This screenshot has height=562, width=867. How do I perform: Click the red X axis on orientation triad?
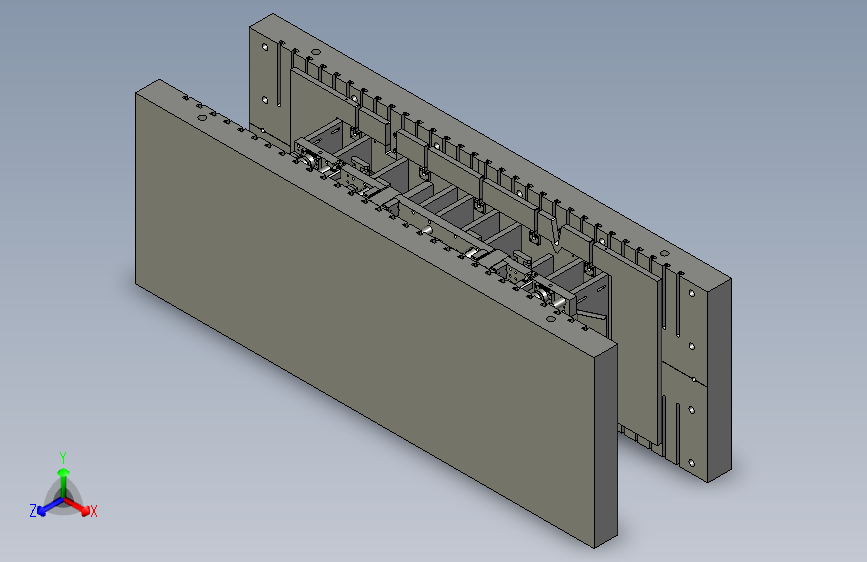click(x=77, y=506)
